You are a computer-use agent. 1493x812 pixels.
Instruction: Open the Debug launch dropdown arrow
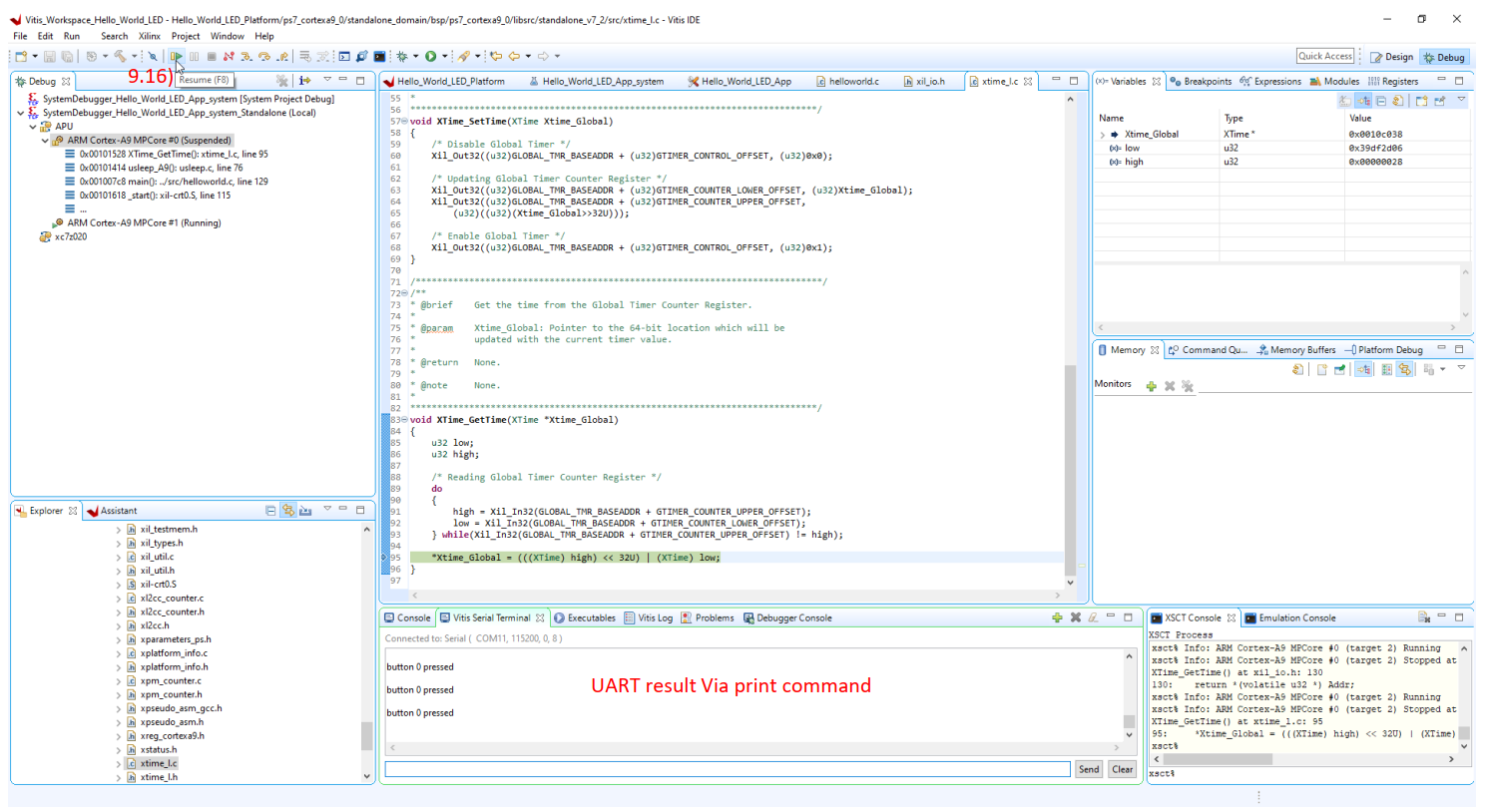click(x=415, y=57)
